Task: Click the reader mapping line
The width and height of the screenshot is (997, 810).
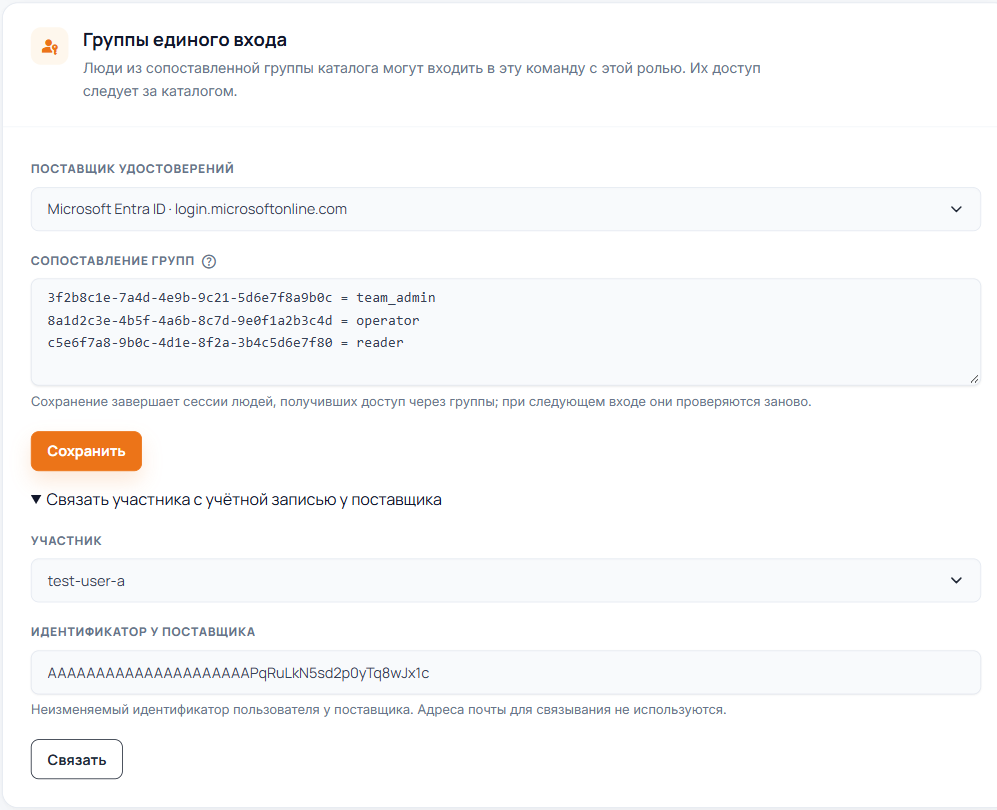Action: pyautogui.click(x=226, y=343)
